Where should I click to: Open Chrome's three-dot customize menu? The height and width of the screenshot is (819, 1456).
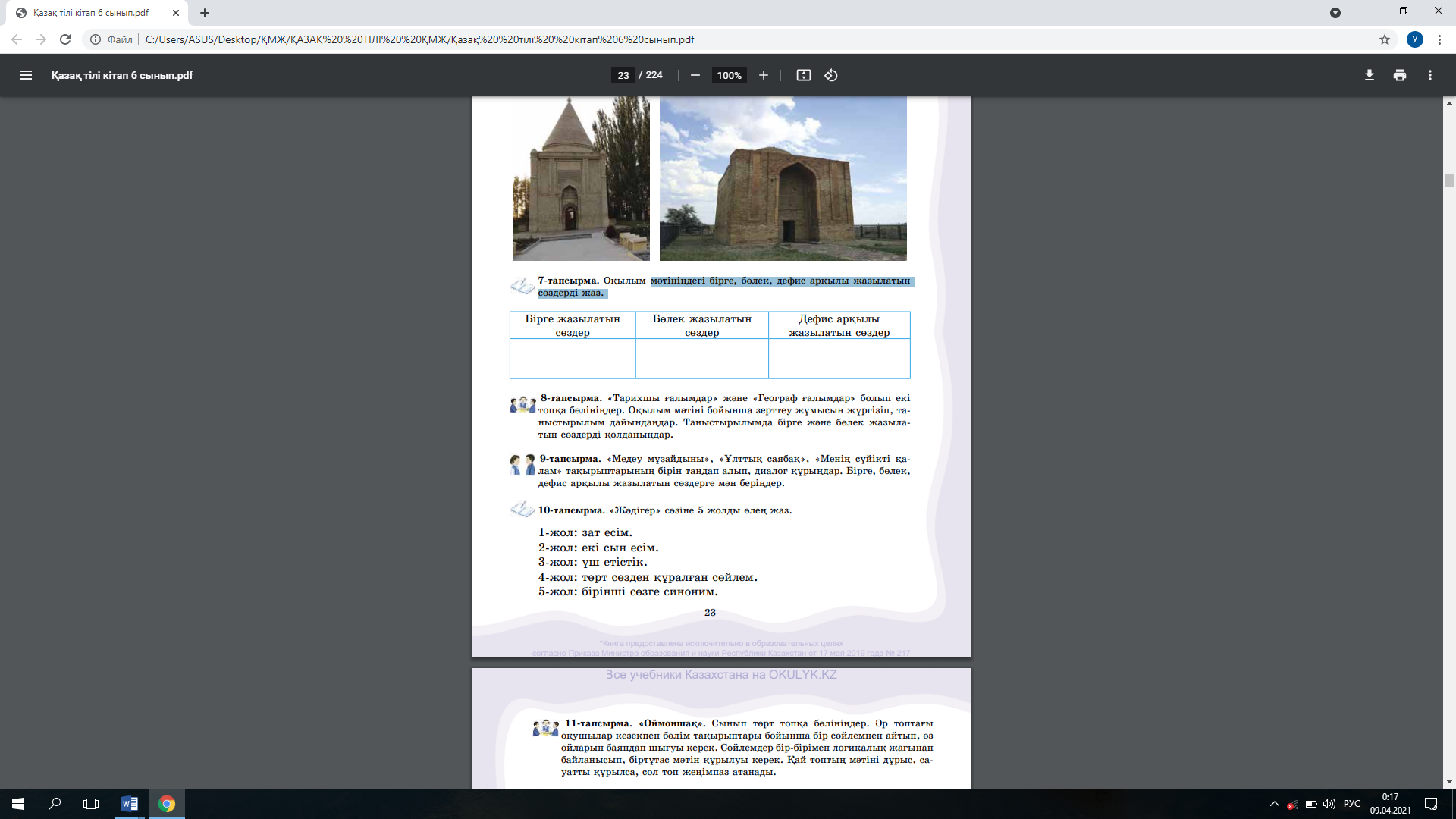click(x=1439, y=39)
